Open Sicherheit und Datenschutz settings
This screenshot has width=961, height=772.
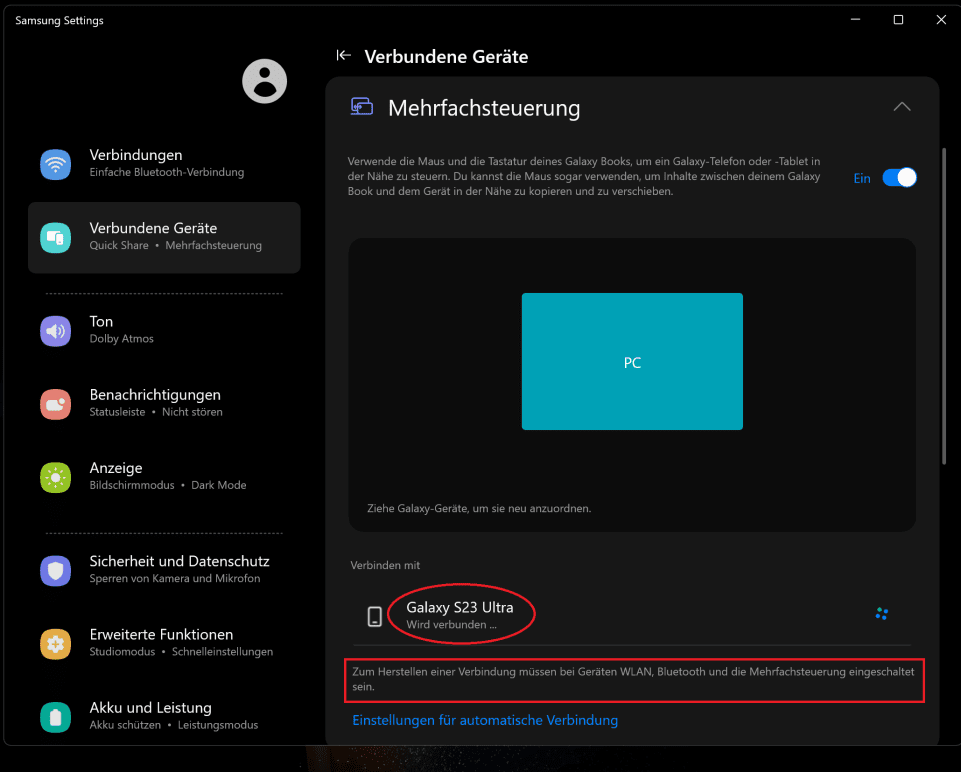[x=164, y=570]
